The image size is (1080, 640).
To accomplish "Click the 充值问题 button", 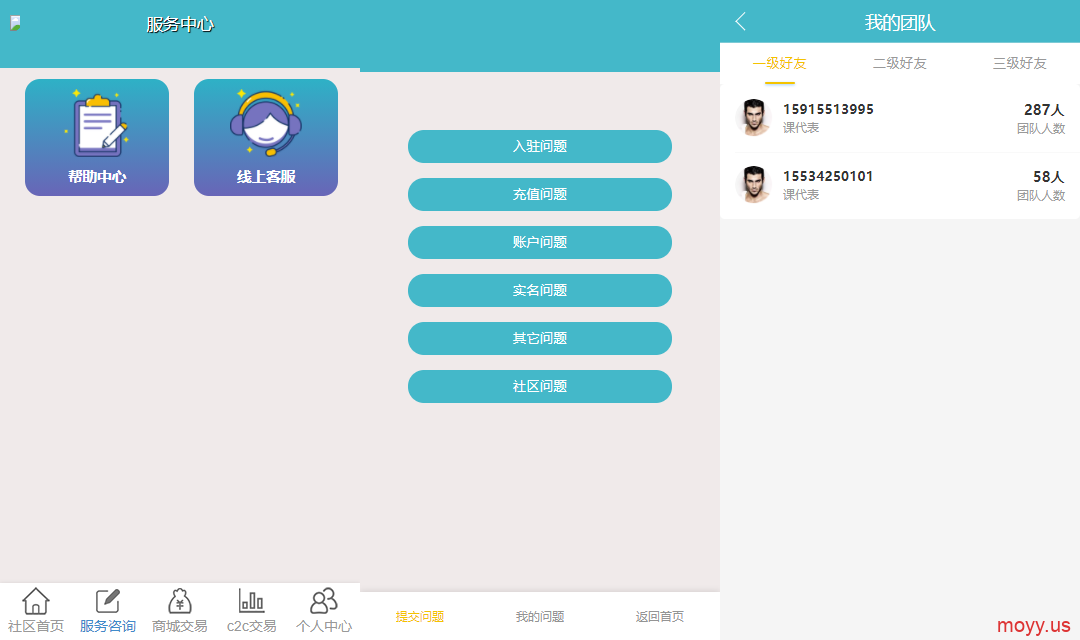I will click(540, 194).
